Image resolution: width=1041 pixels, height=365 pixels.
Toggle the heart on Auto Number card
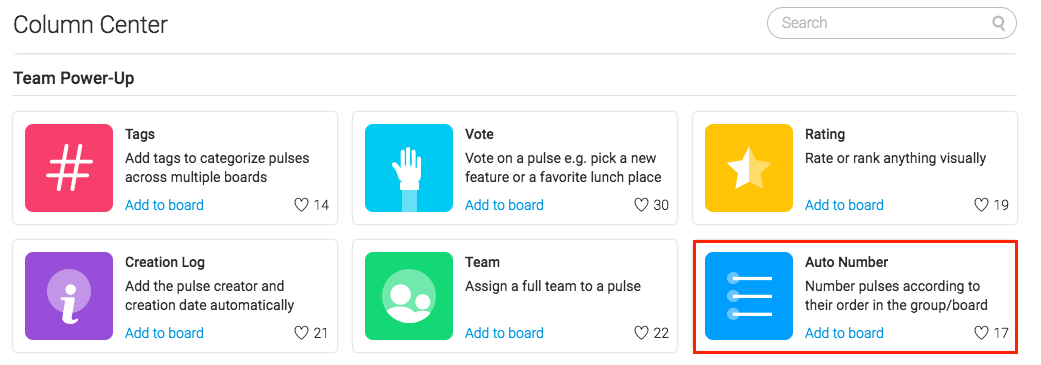point(981,333)
